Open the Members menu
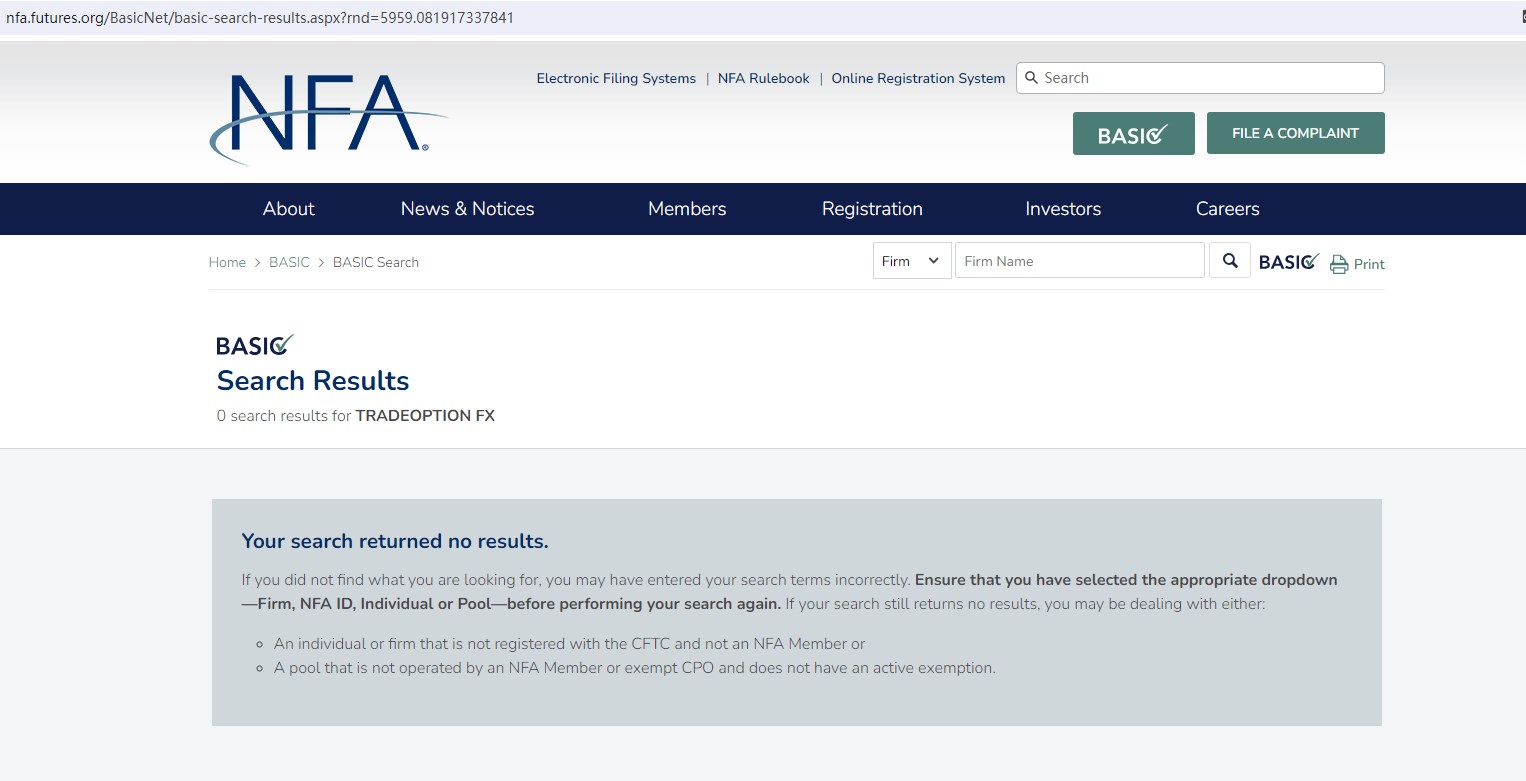This screenshot has height=781, width=1526. click(x=687, y=209)
